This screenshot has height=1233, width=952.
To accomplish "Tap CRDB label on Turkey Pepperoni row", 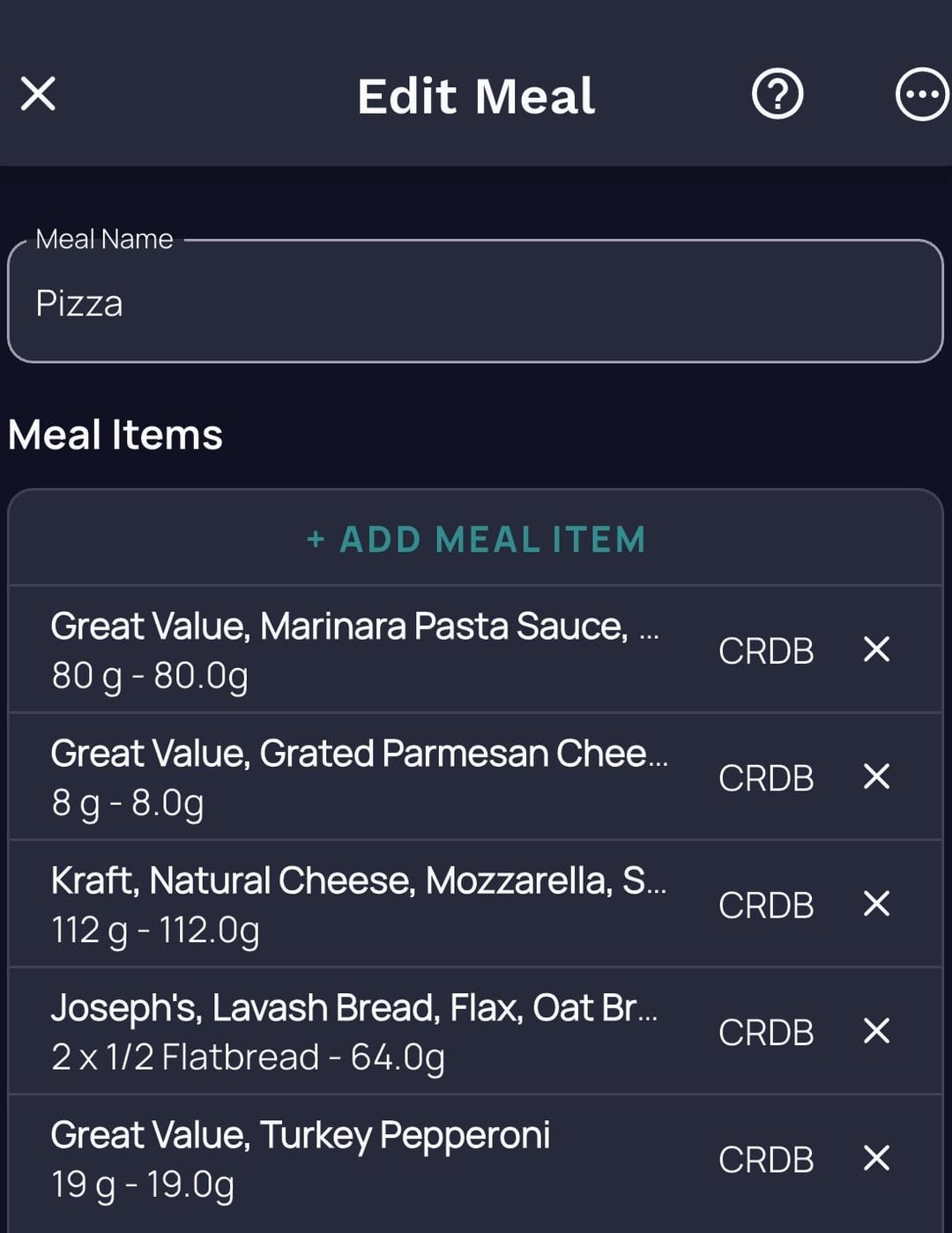I will click(765, 1159).
